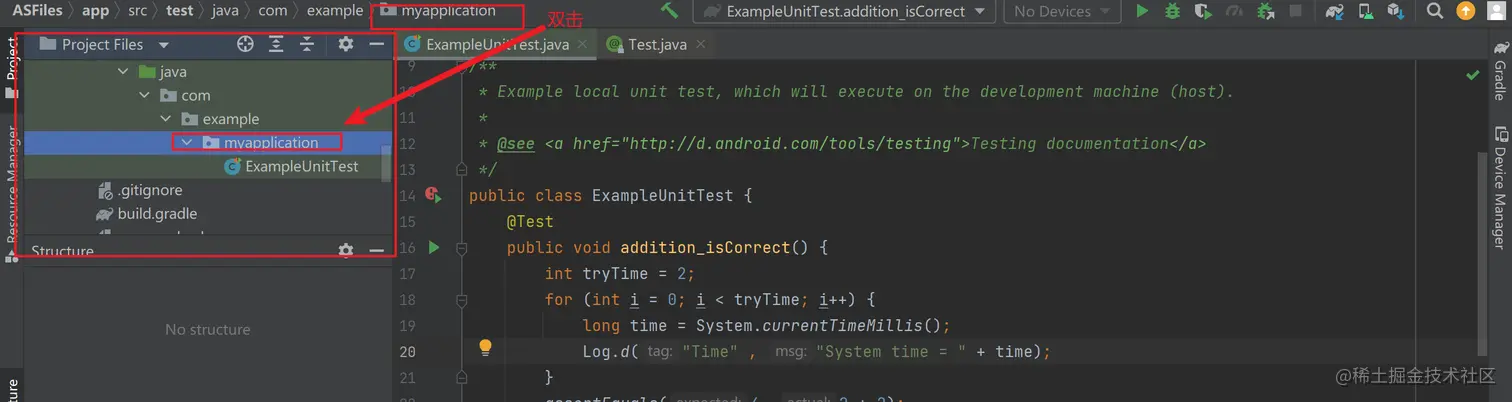The image size is (1512, 402).
Task: Click the orange update notification icon
Action: [1465, 11]
